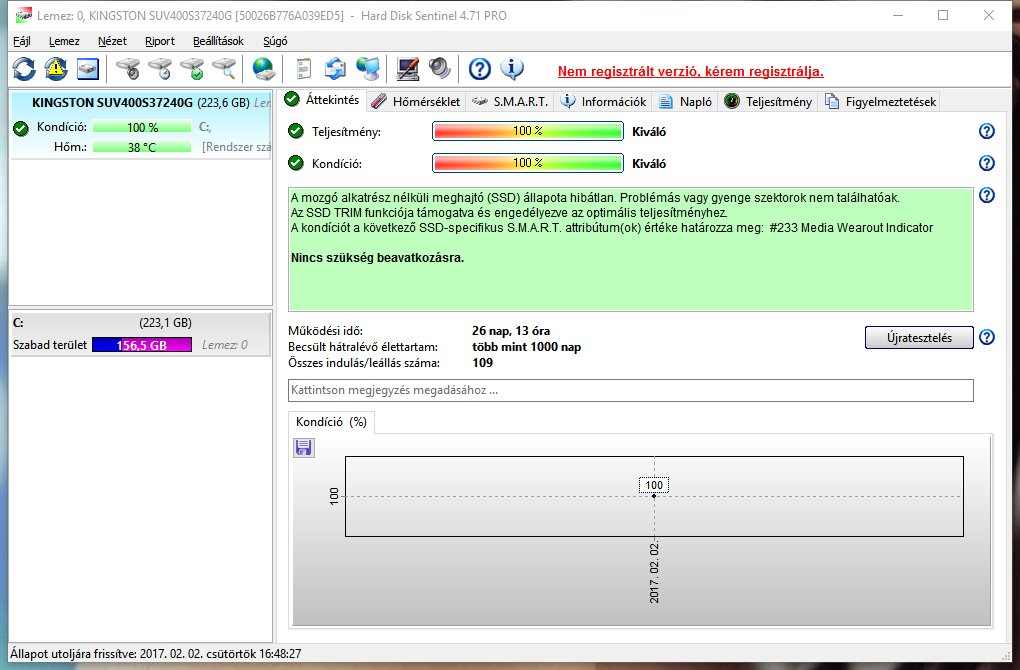This screenshot has height=670, width=1020.
Task: Open the Beállítások menu
Action: (x=218, y=41)
